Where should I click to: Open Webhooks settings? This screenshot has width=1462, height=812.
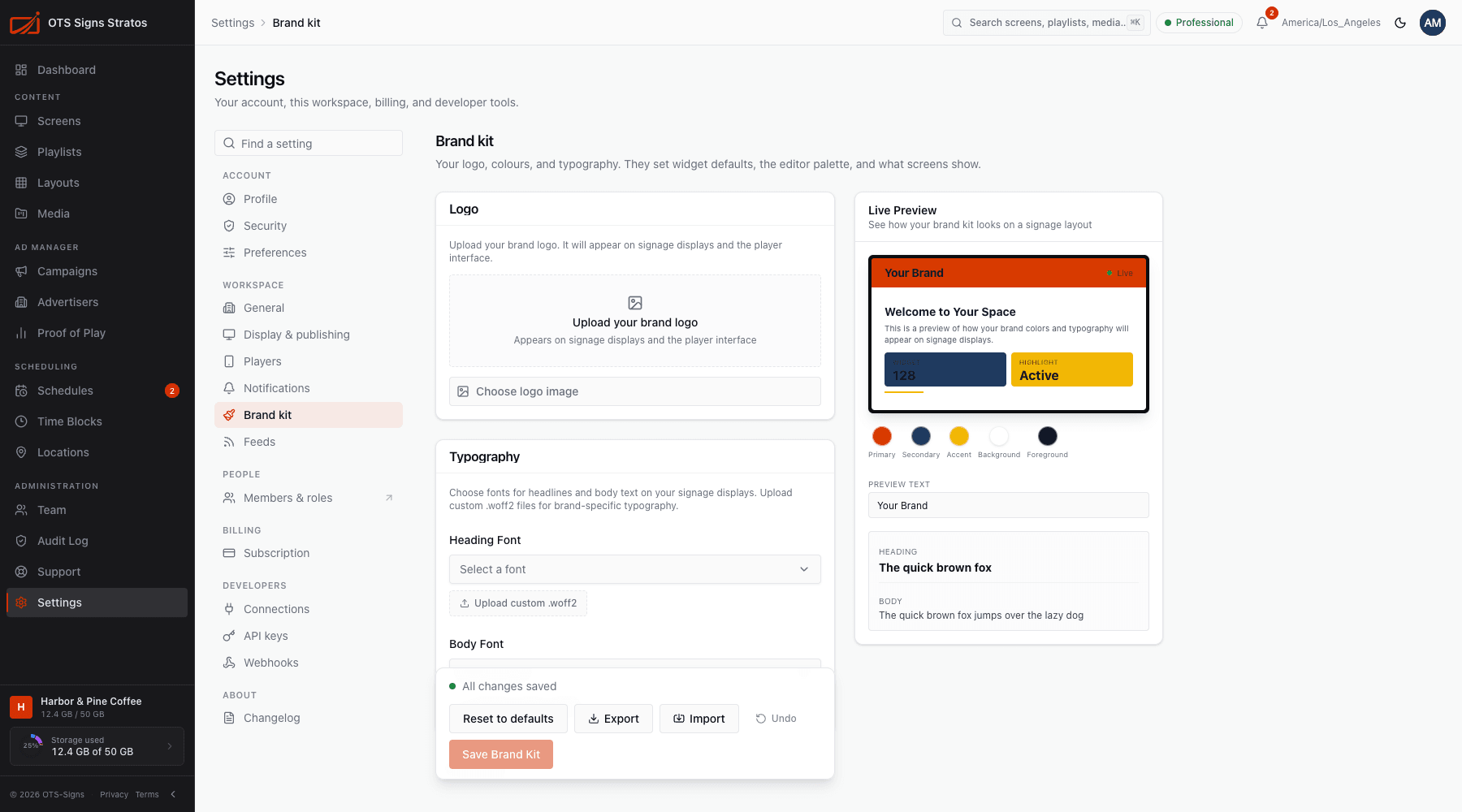[x=309, y=663]
